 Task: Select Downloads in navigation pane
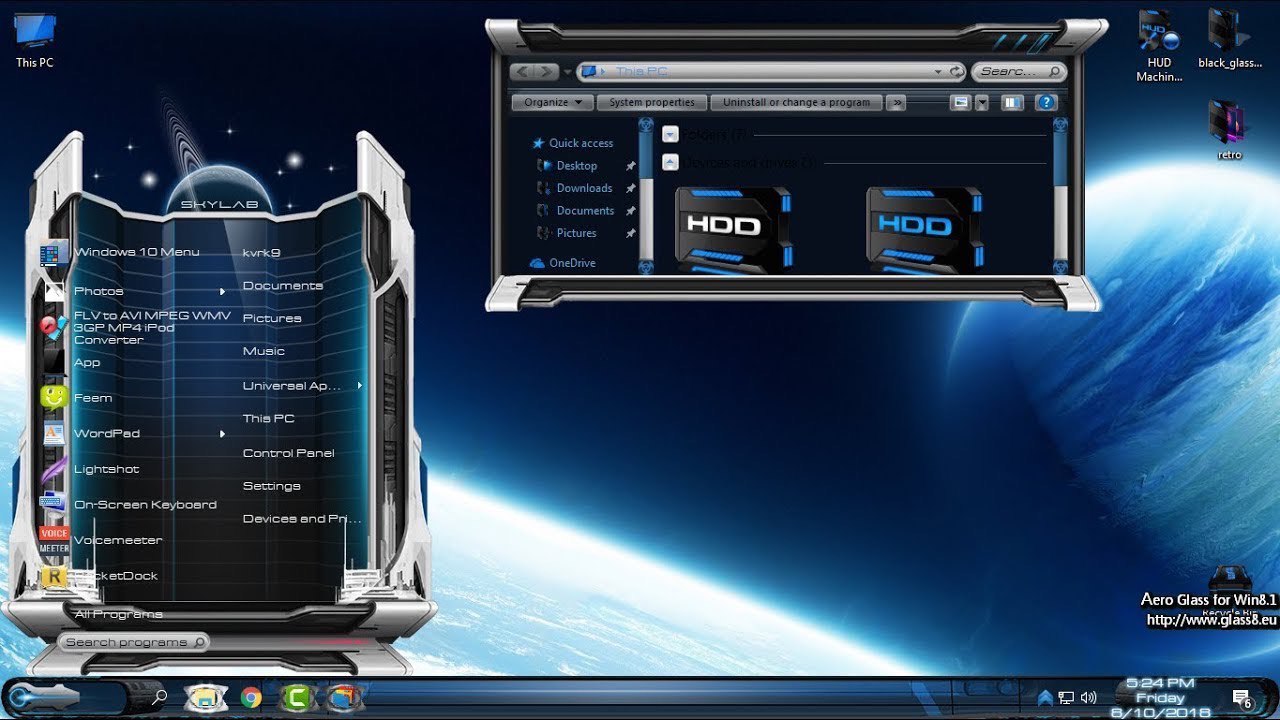click(x=584, y=188)
